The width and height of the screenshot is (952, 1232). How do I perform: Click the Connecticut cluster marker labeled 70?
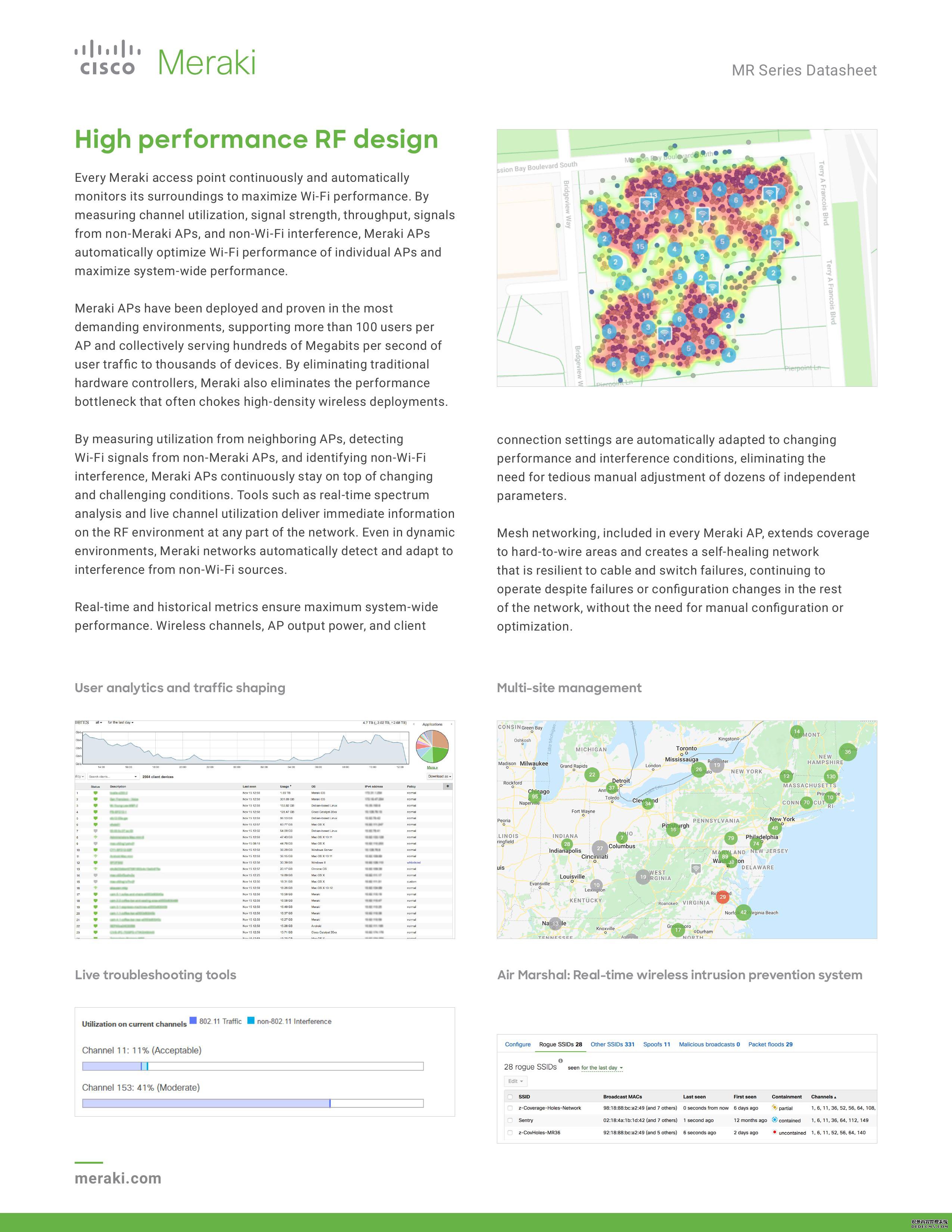(x=806, y=802)
